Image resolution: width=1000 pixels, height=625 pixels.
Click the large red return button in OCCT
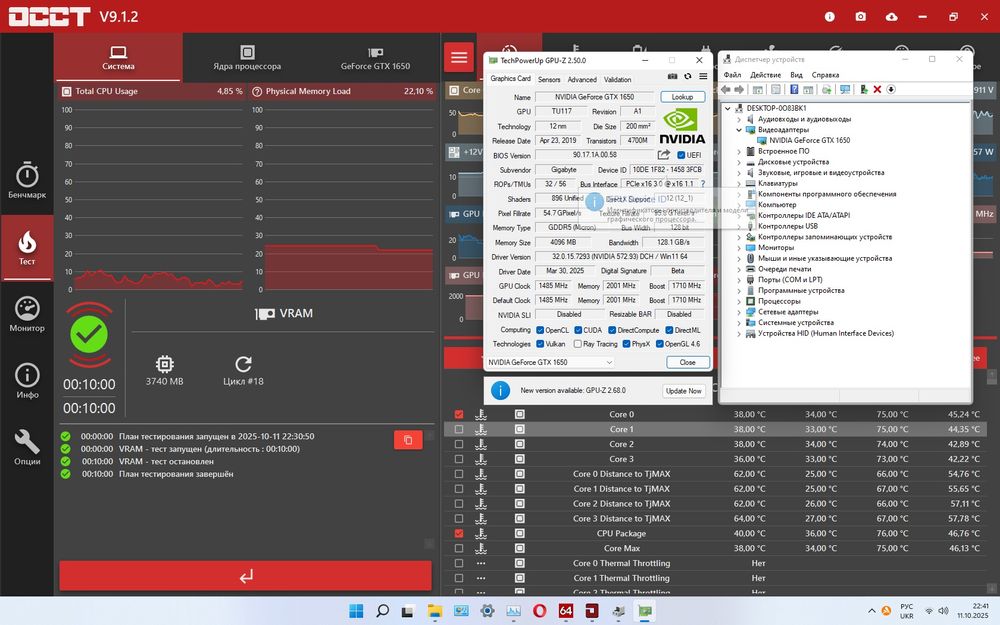246,576
